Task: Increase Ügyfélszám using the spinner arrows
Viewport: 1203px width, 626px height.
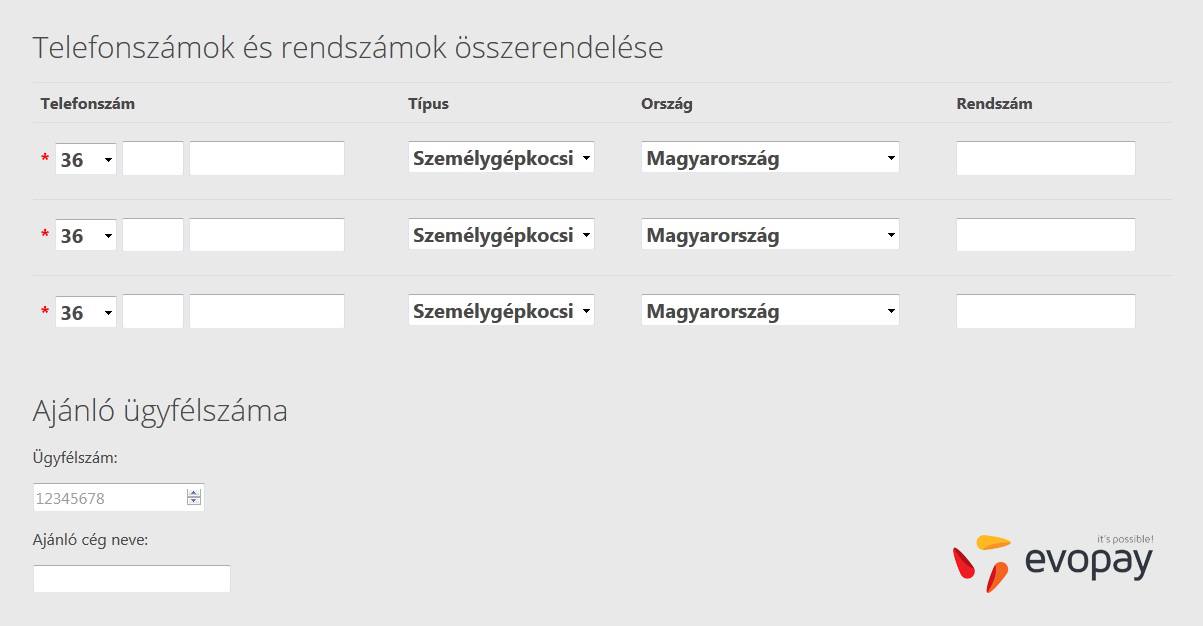Action: 194,492
